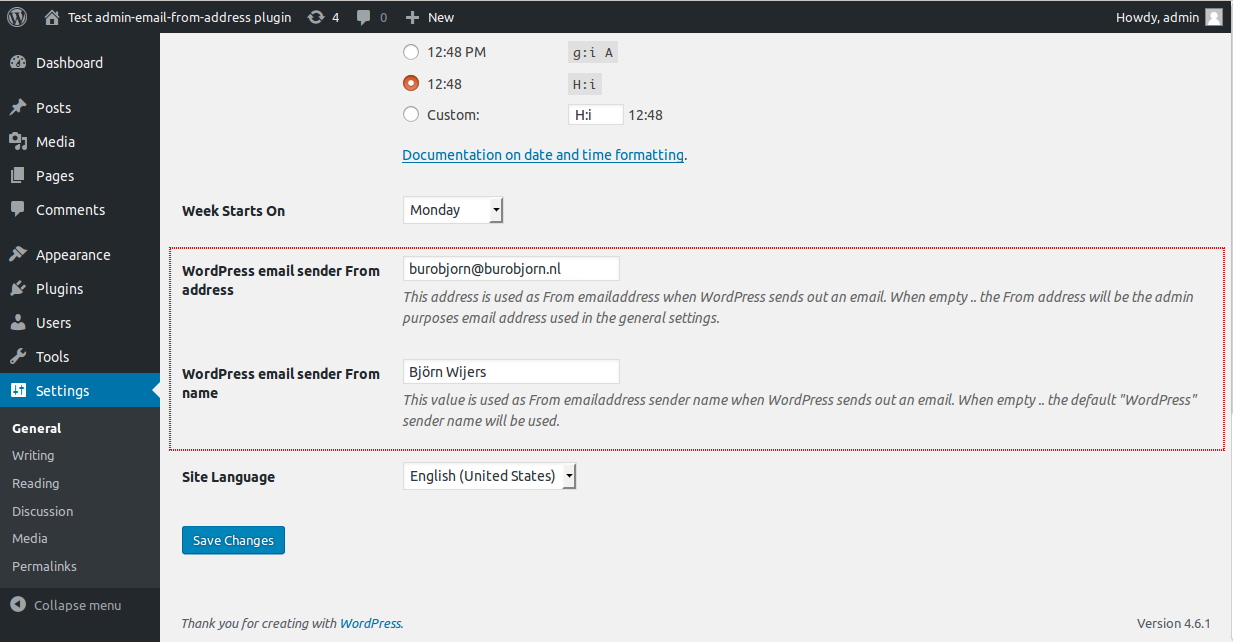Screen dimensions: 1233x642
Task: Click New in the admin bar
Action: click(441, 17)
